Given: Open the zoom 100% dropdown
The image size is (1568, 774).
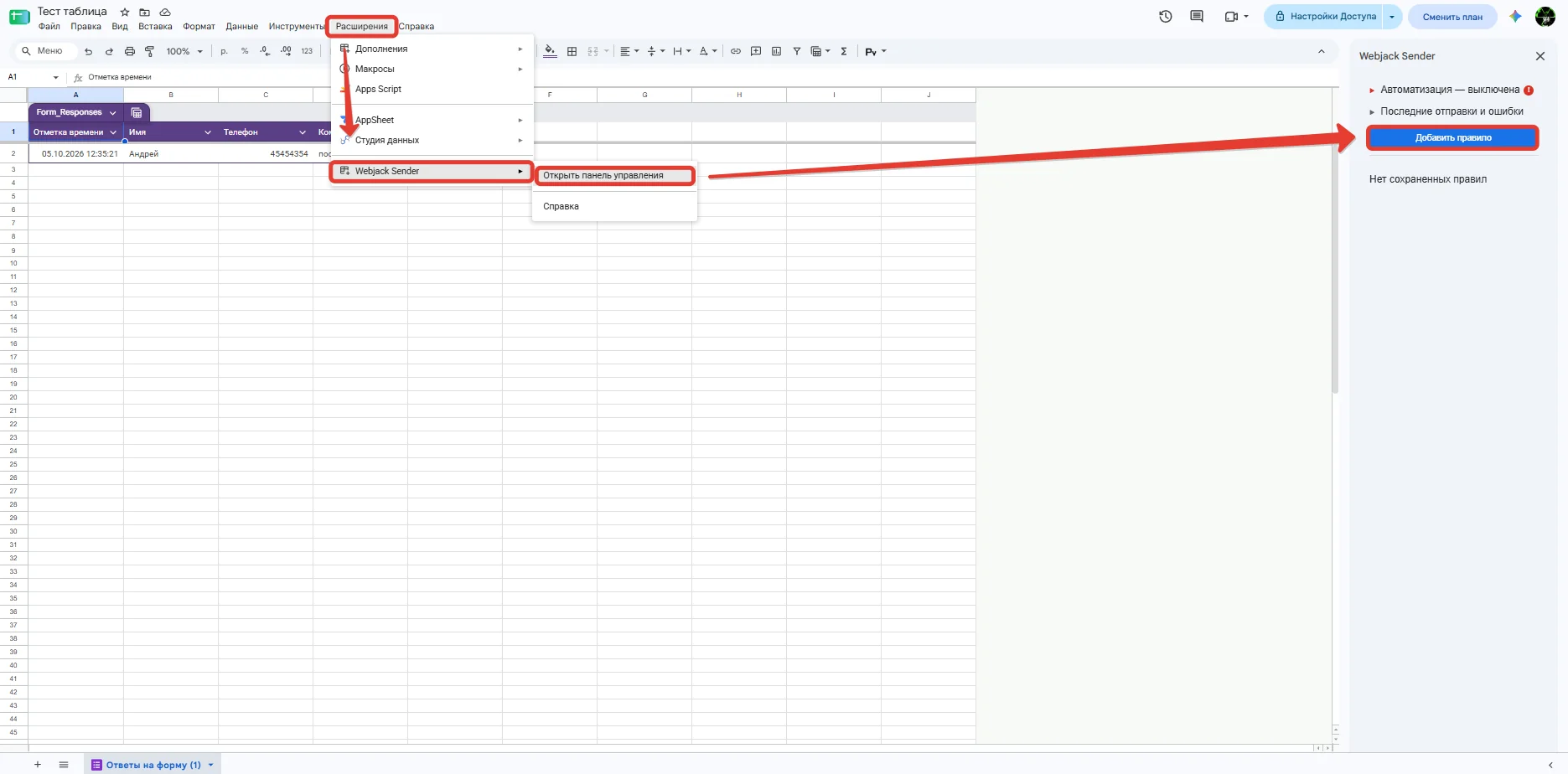Looking at the screenshot, I should point(184,52).
